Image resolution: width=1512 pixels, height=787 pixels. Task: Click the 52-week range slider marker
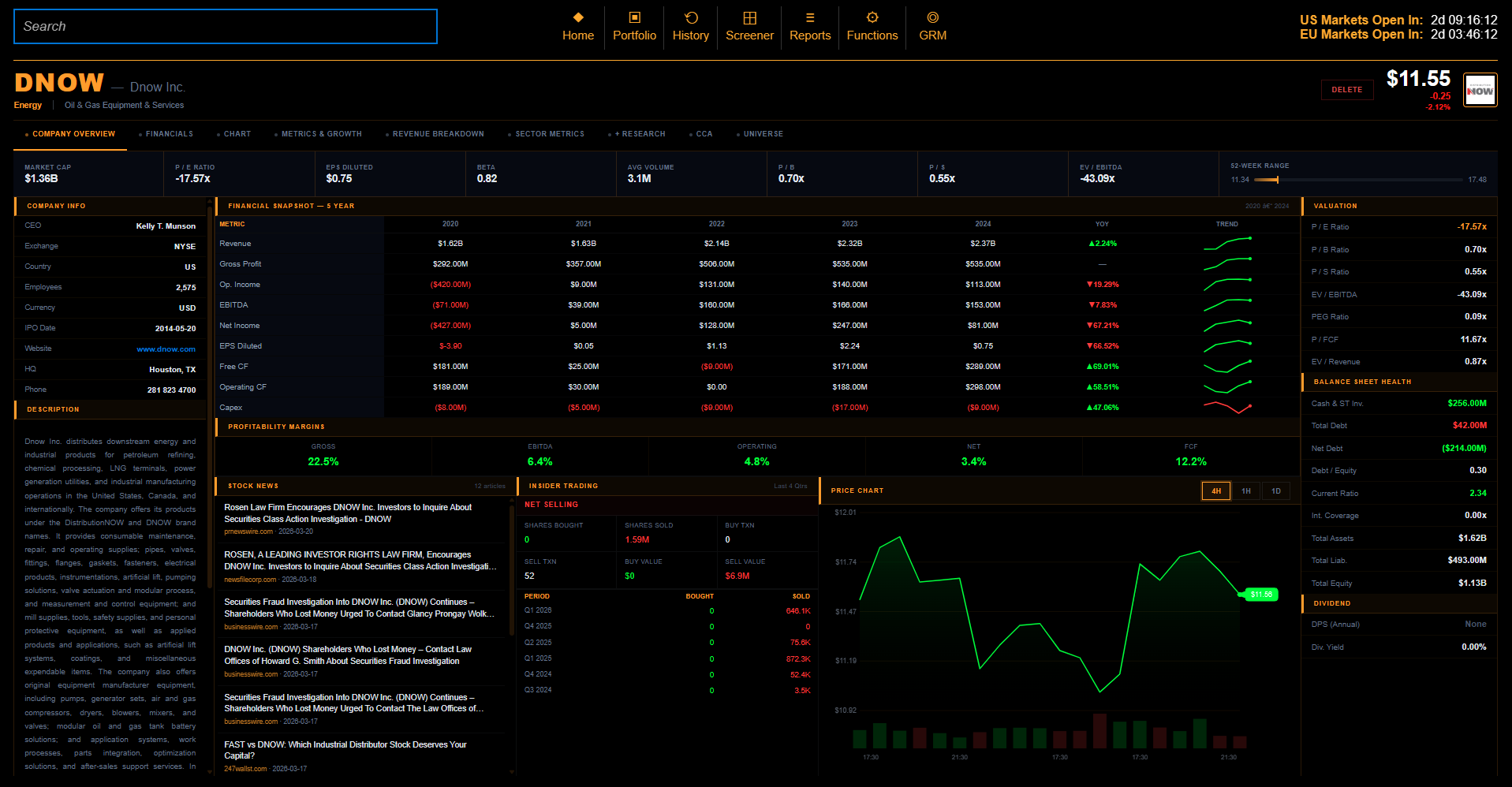pyautogui.click(x=1277, y=180)
